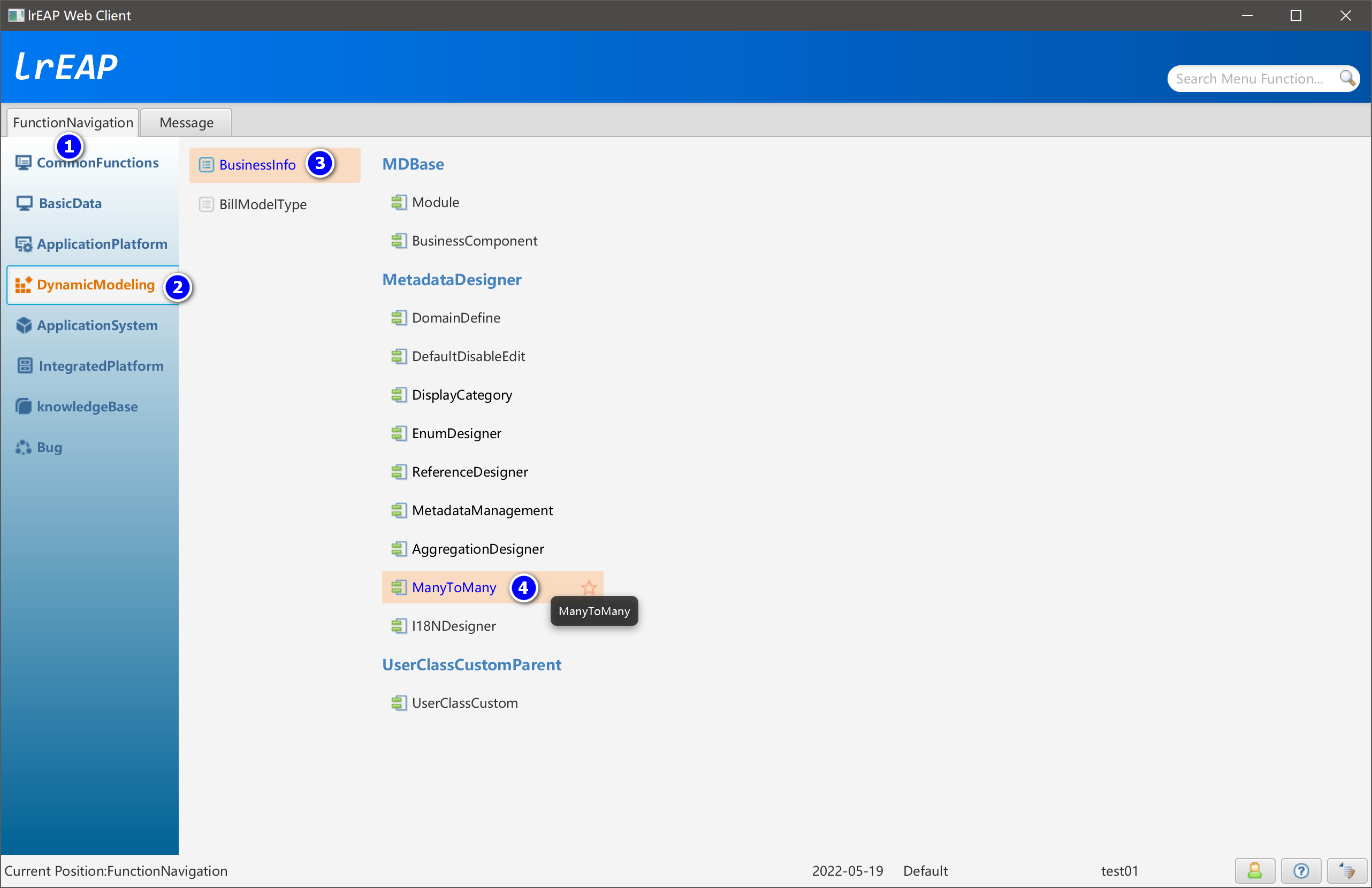Screen dimensions: 1372x888
Task: Click the MetadataDesigner section heading
Action: point(452,280)
